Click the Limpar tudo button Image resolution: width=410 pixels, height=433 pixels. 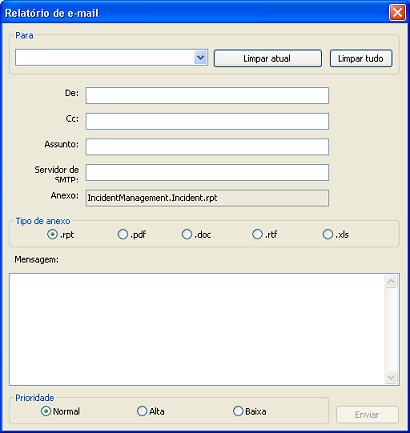pyautogui.click(x=361, y=58)
